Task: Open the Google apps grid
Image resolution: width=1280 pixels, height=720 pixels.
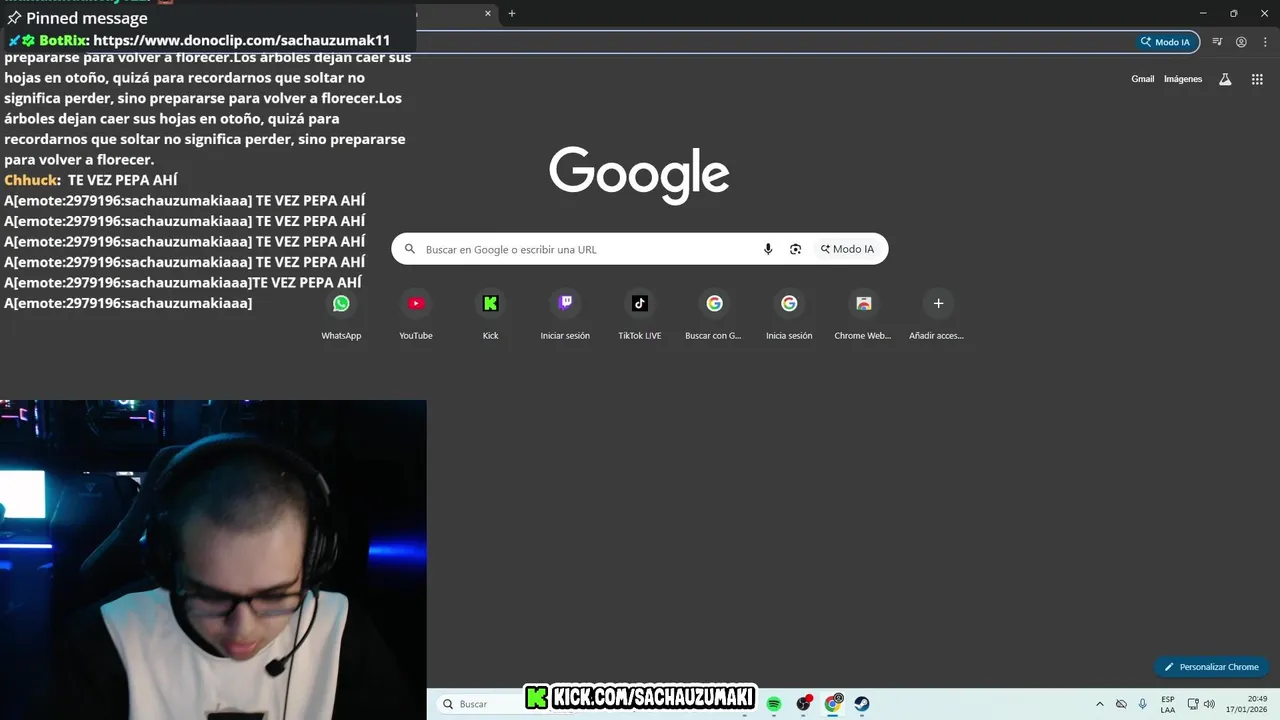Action: tap(1257, 79)
